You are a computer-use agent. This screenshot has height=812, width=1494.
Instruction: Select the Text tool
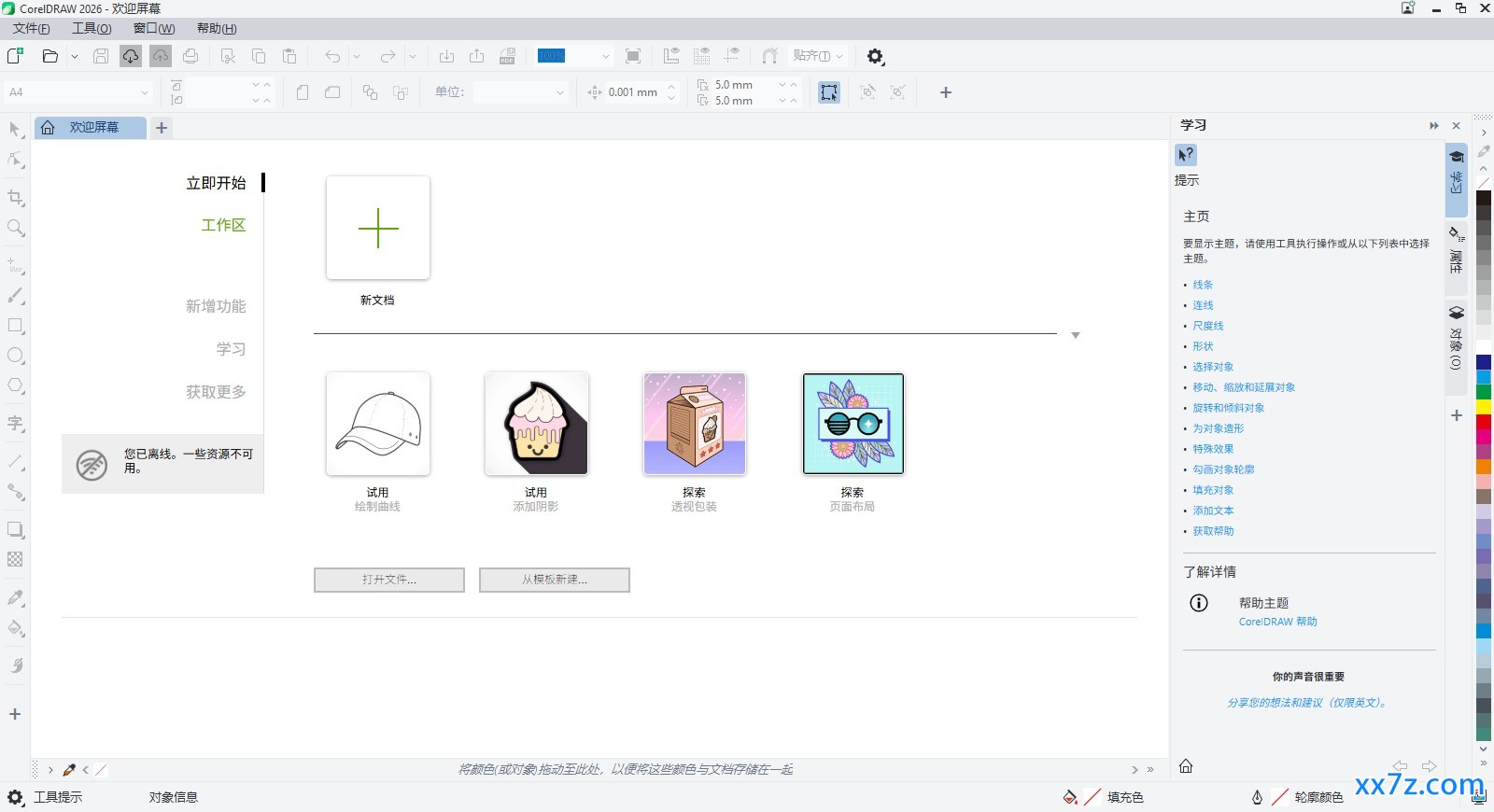pyautogui.click(x=15, y=424)
